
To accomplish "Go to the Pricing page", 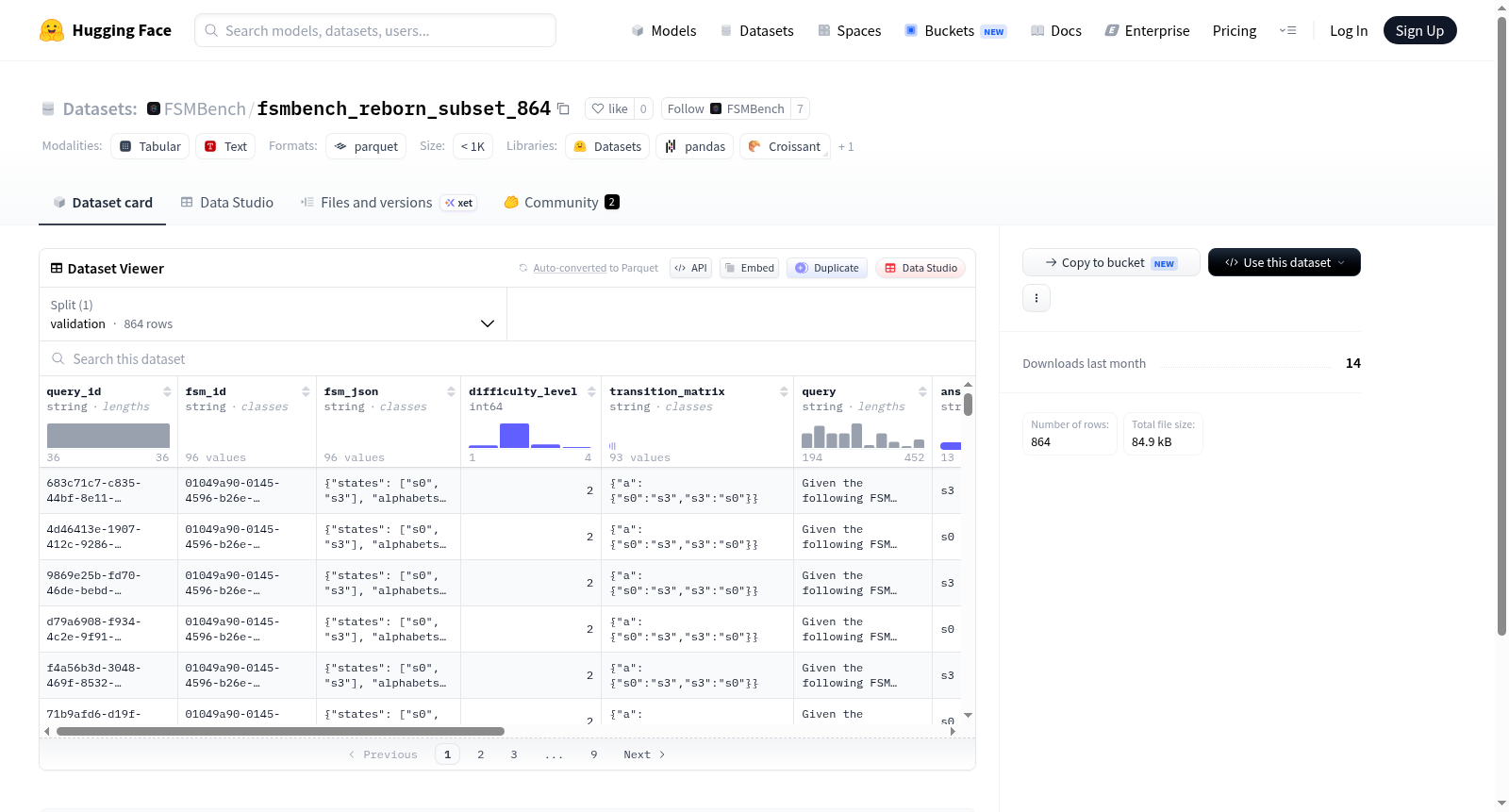I will 1235,31.
